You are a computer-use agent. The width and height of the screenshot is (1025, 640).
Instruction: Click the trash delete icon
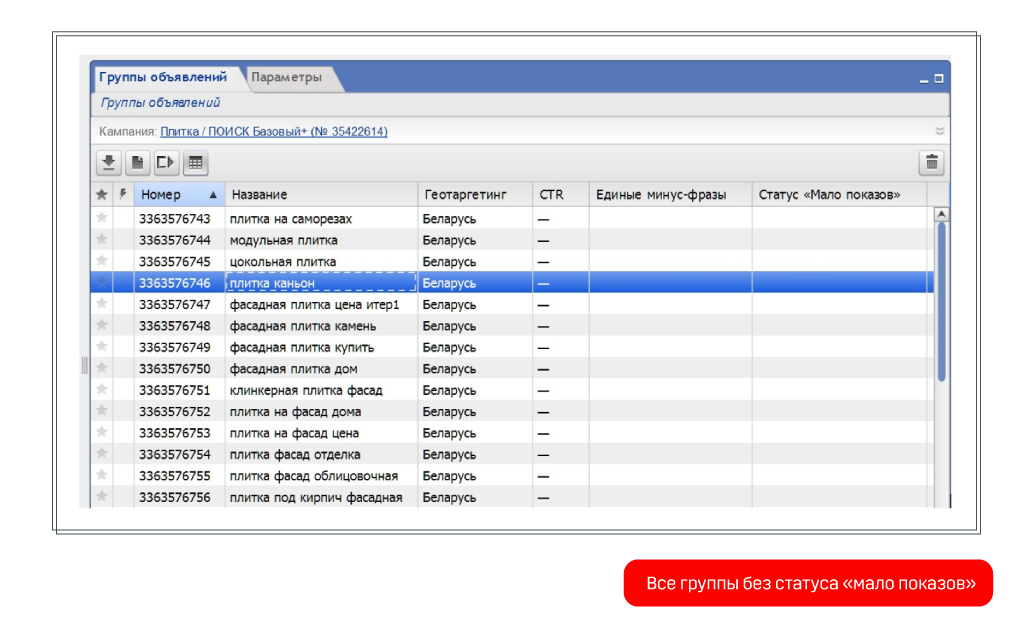coord(931,163)
